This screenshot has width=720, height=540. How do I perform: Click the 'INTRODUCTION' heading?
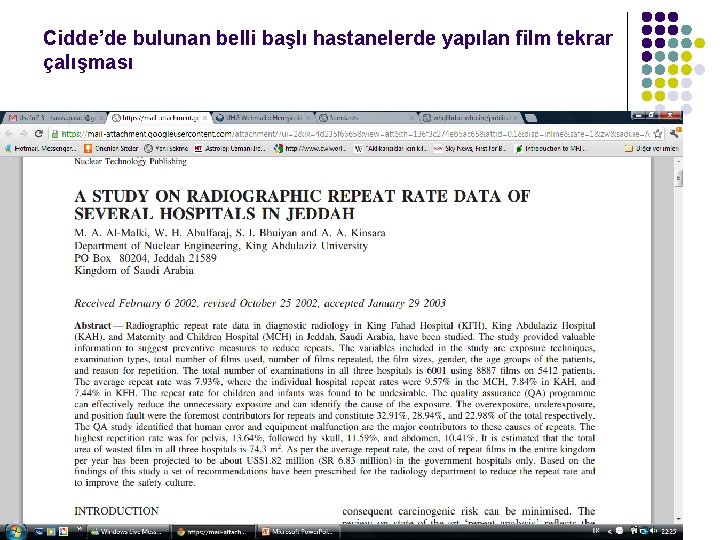116,511
